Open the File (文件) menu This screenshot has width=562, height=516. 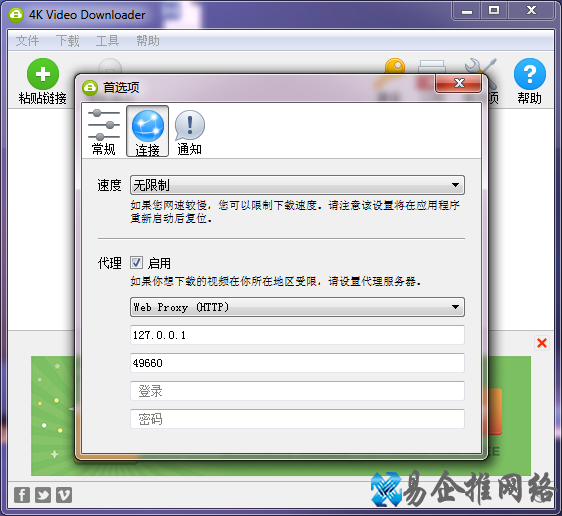27,40
